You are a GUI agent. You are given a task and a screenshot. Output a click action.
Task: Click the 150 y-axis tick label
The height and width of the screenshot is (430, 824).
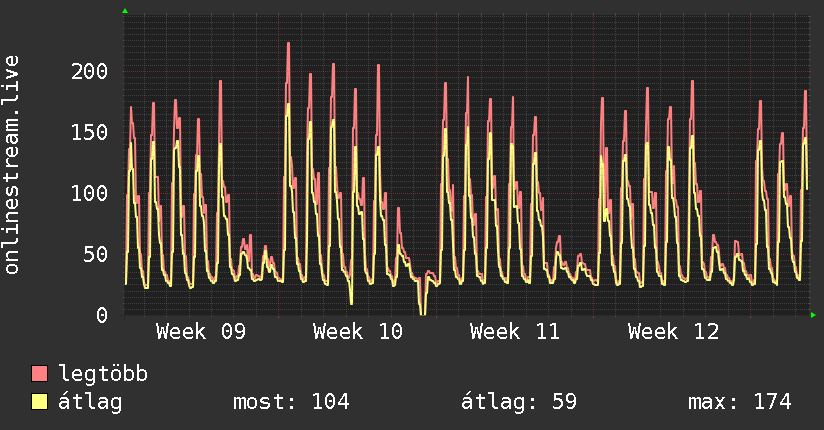click(89, 132)
